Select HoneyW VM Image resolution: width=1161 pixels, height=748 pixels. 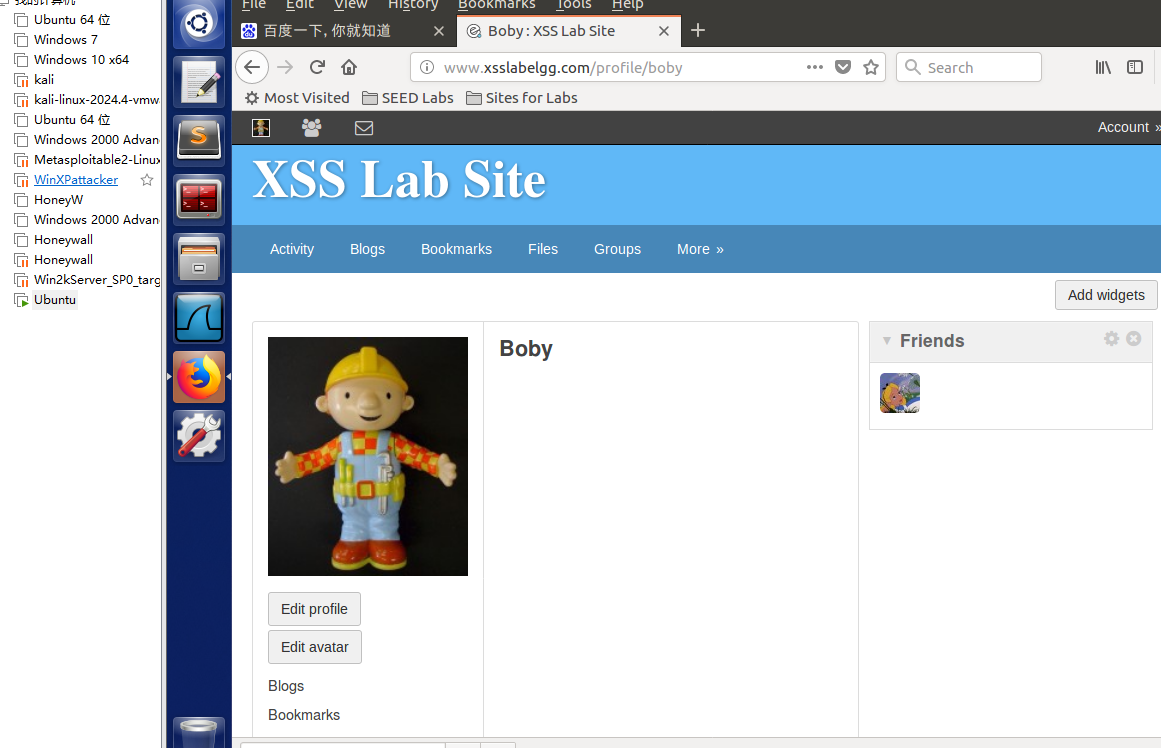point(58,199)
